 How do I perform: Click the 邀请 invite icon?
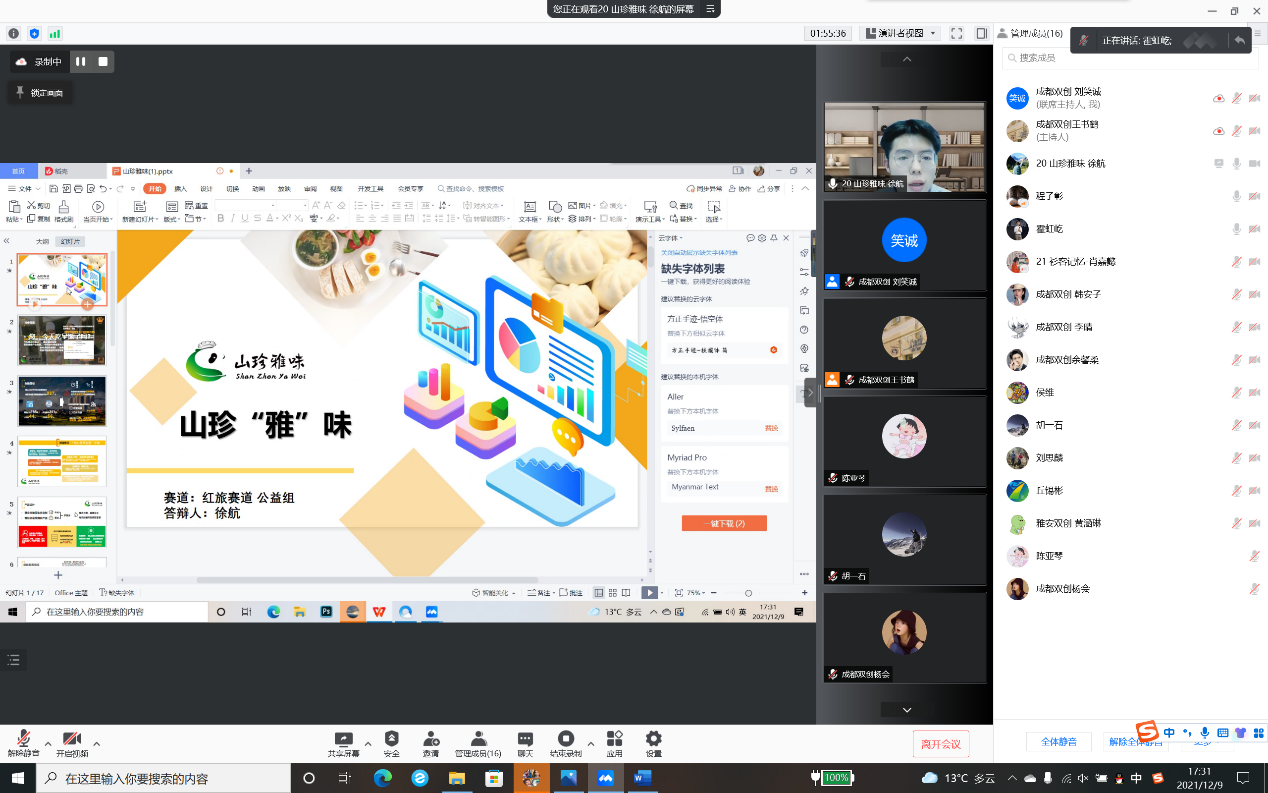431,742
